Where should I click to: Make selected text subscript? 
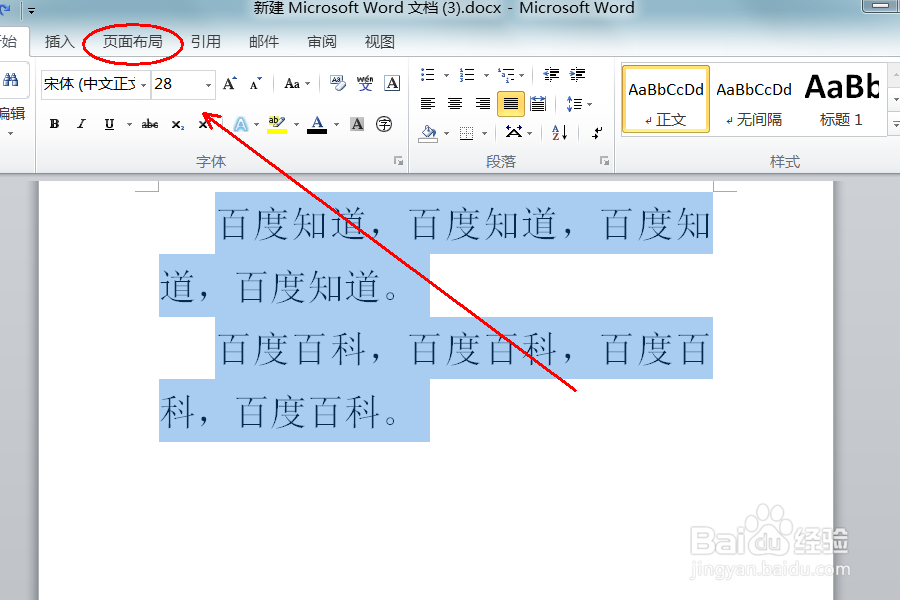[x=178, y=124]
